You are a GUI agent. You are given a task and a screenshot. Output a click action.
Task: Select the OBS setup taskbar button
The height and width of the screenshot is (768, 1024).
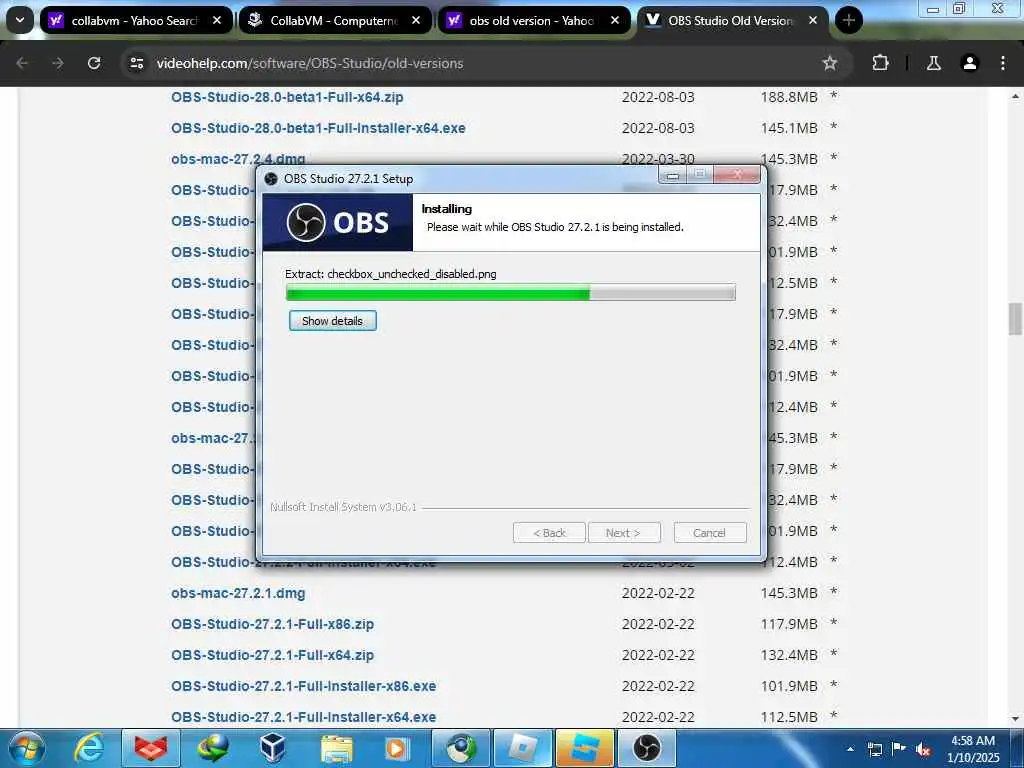coord(647,748)
